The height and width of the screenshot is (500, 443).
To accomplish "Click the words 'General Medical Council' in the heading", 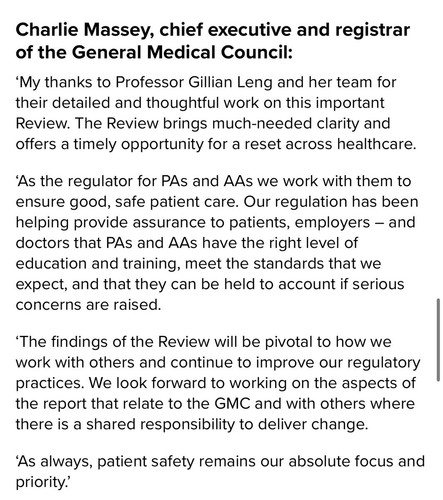I will (x=180, y=52).
